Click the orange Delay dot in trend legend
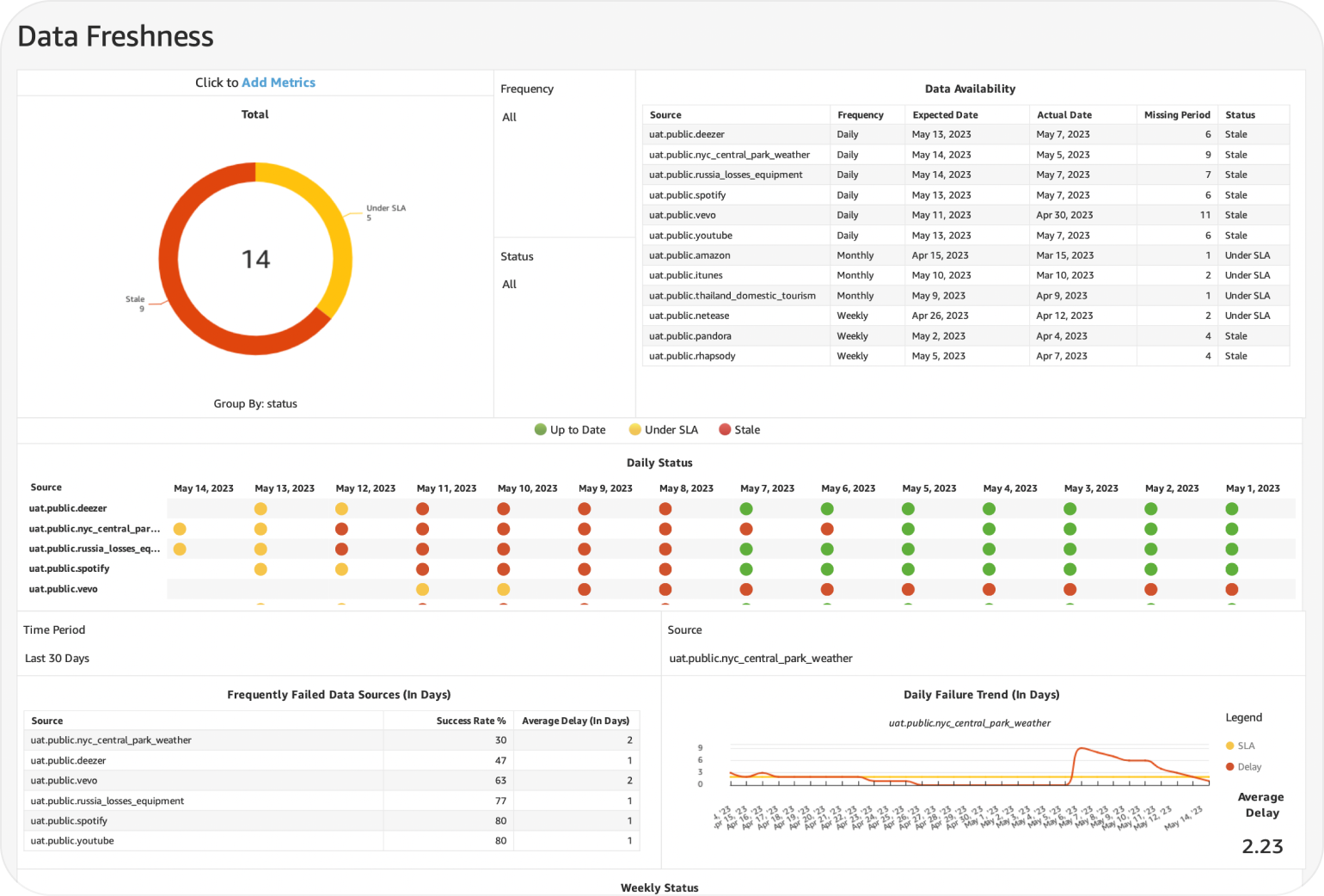This screenshot has width=1324, height=896. [1230, 767]
